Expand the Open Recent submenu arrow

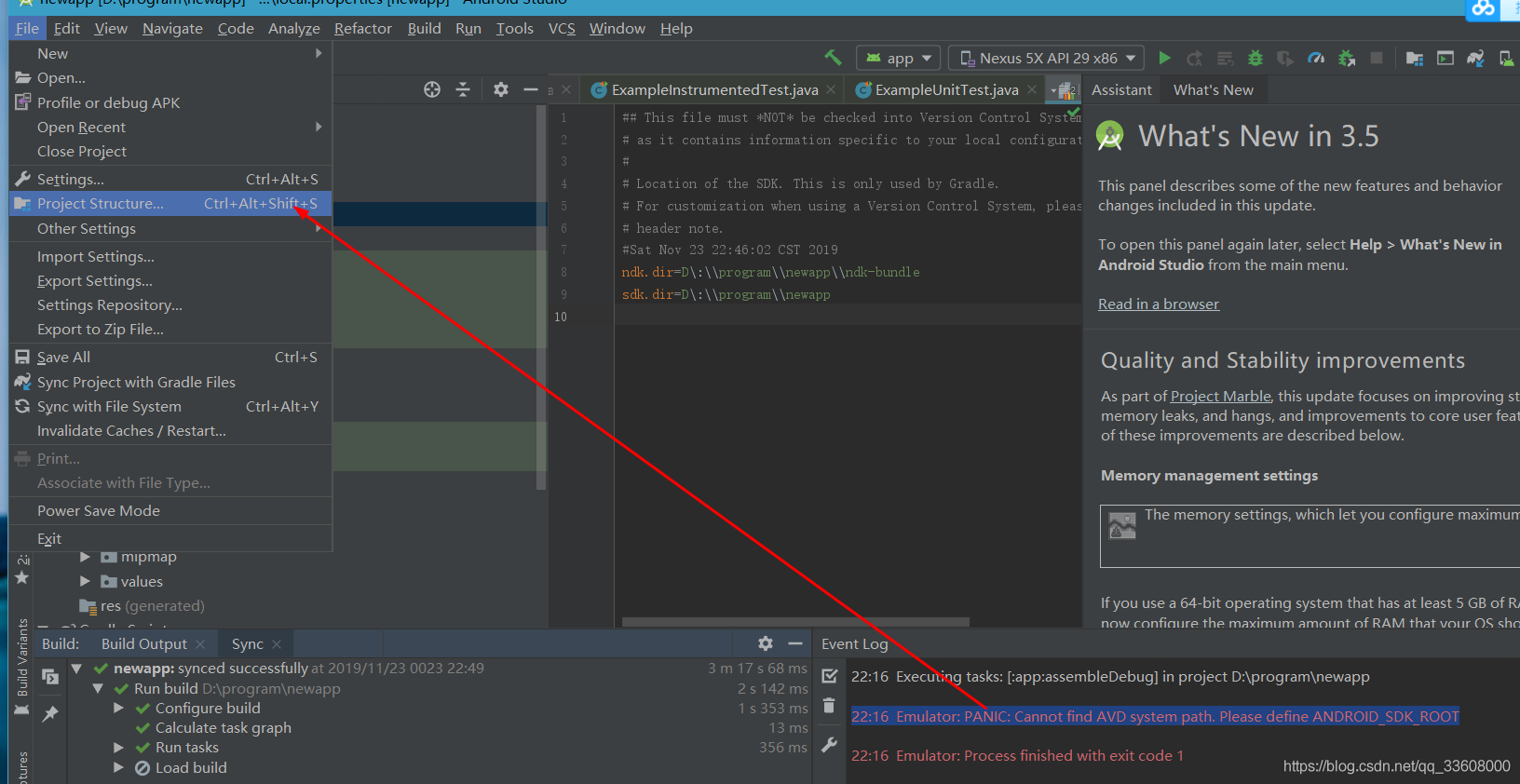pos(319,127)
